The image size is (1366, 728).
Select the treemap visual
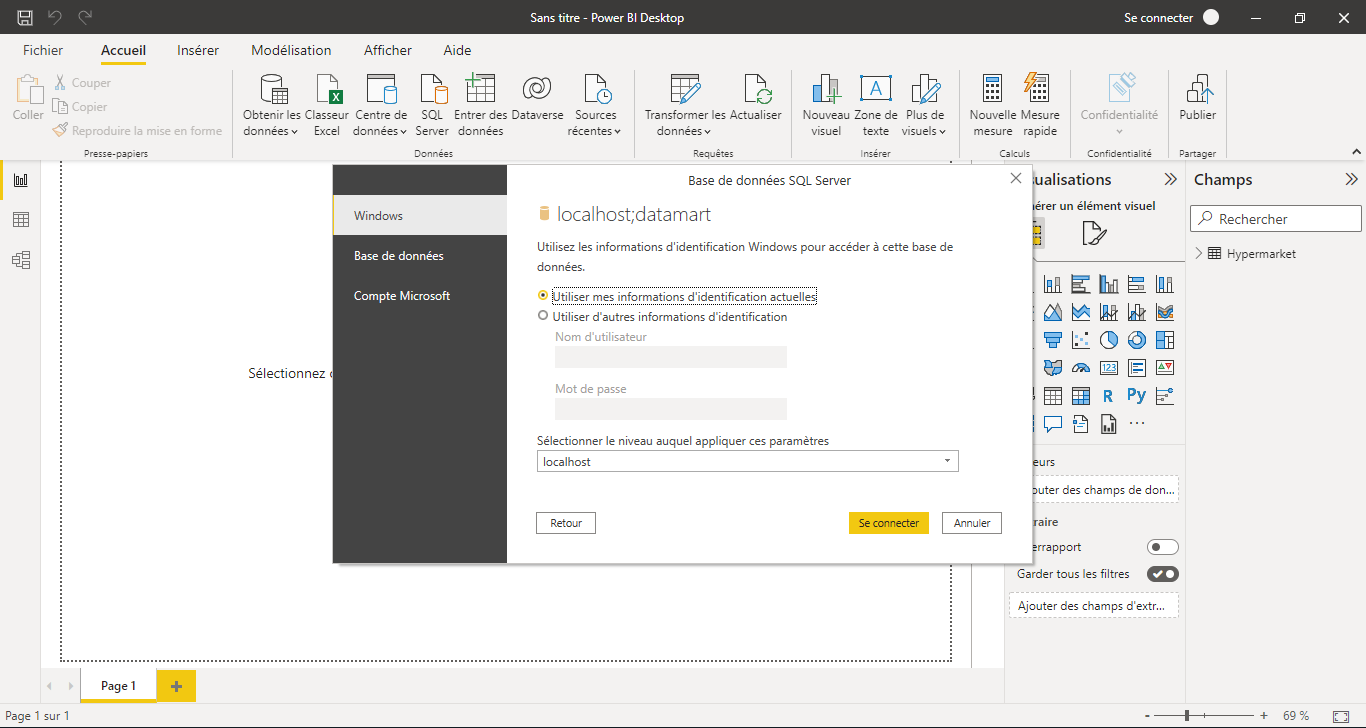[x=1164, y=340]
